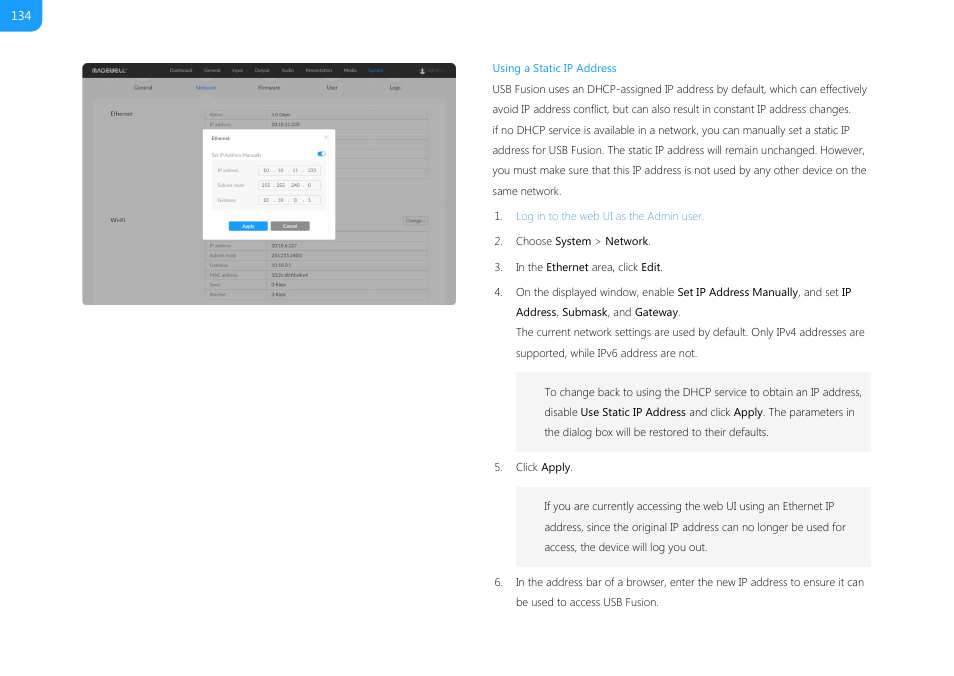Viewport: 954px width, 676px height.
Task: Click into the Subnet mask input field
Action: click(x=289, y=185)
